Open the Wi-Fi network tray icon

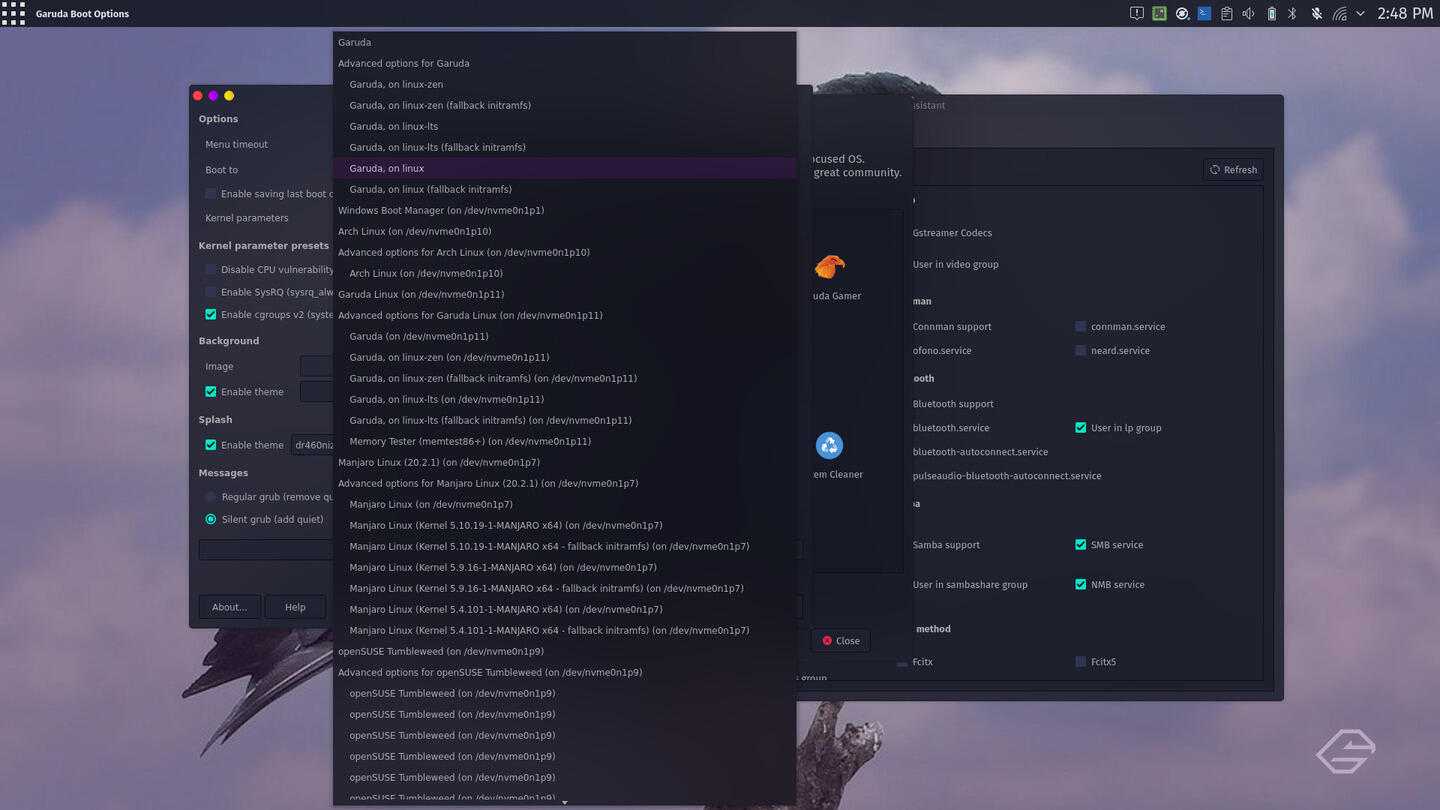tap(1339, 13)
